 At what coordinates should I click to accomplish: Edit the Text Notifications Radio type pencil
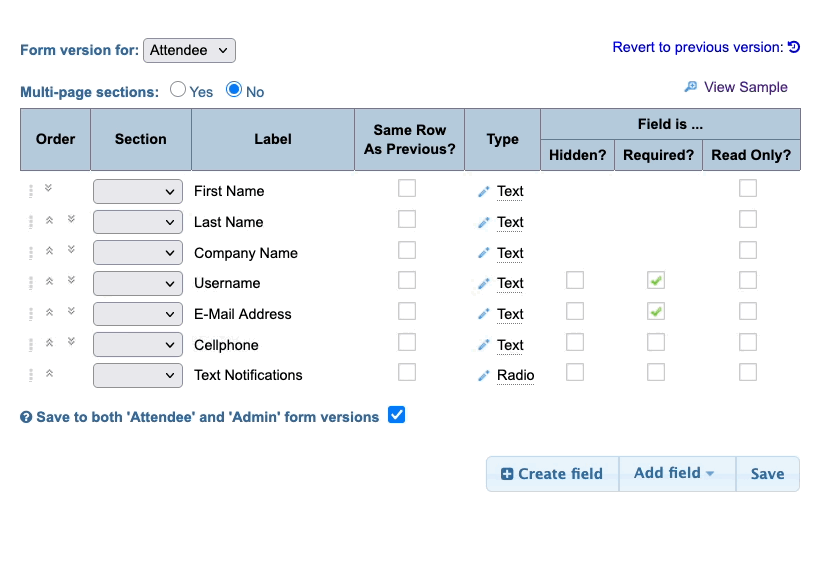pos(484,376)
